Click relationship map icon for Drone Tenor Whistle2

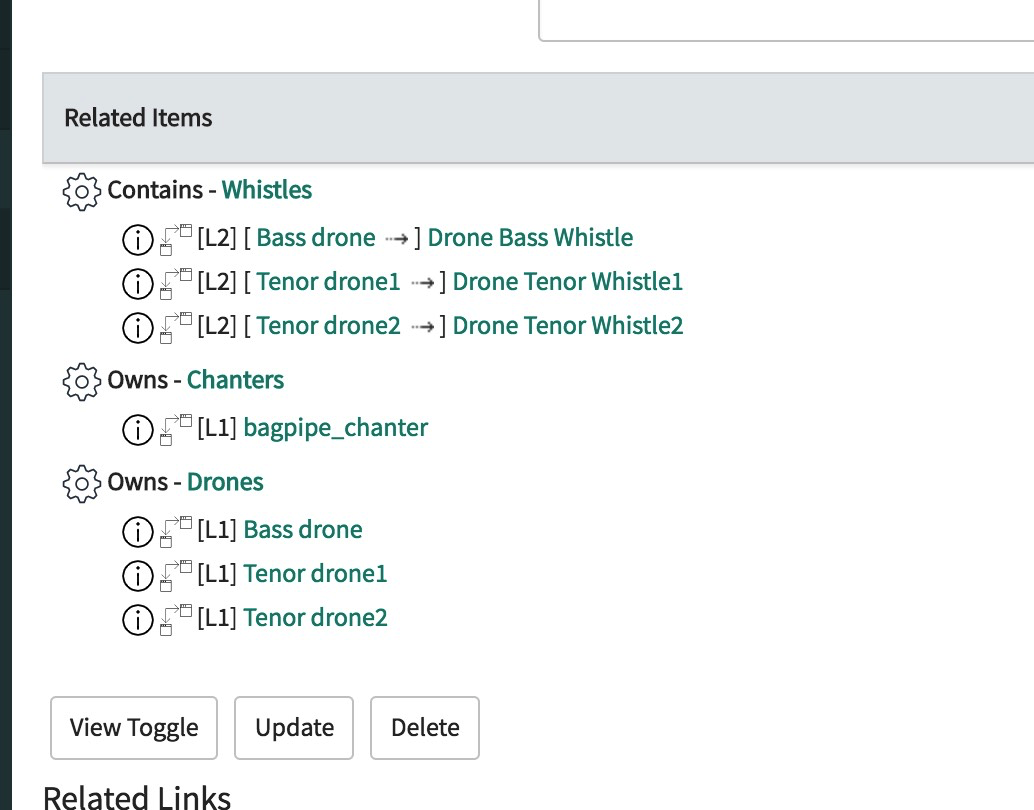(176, 327)
